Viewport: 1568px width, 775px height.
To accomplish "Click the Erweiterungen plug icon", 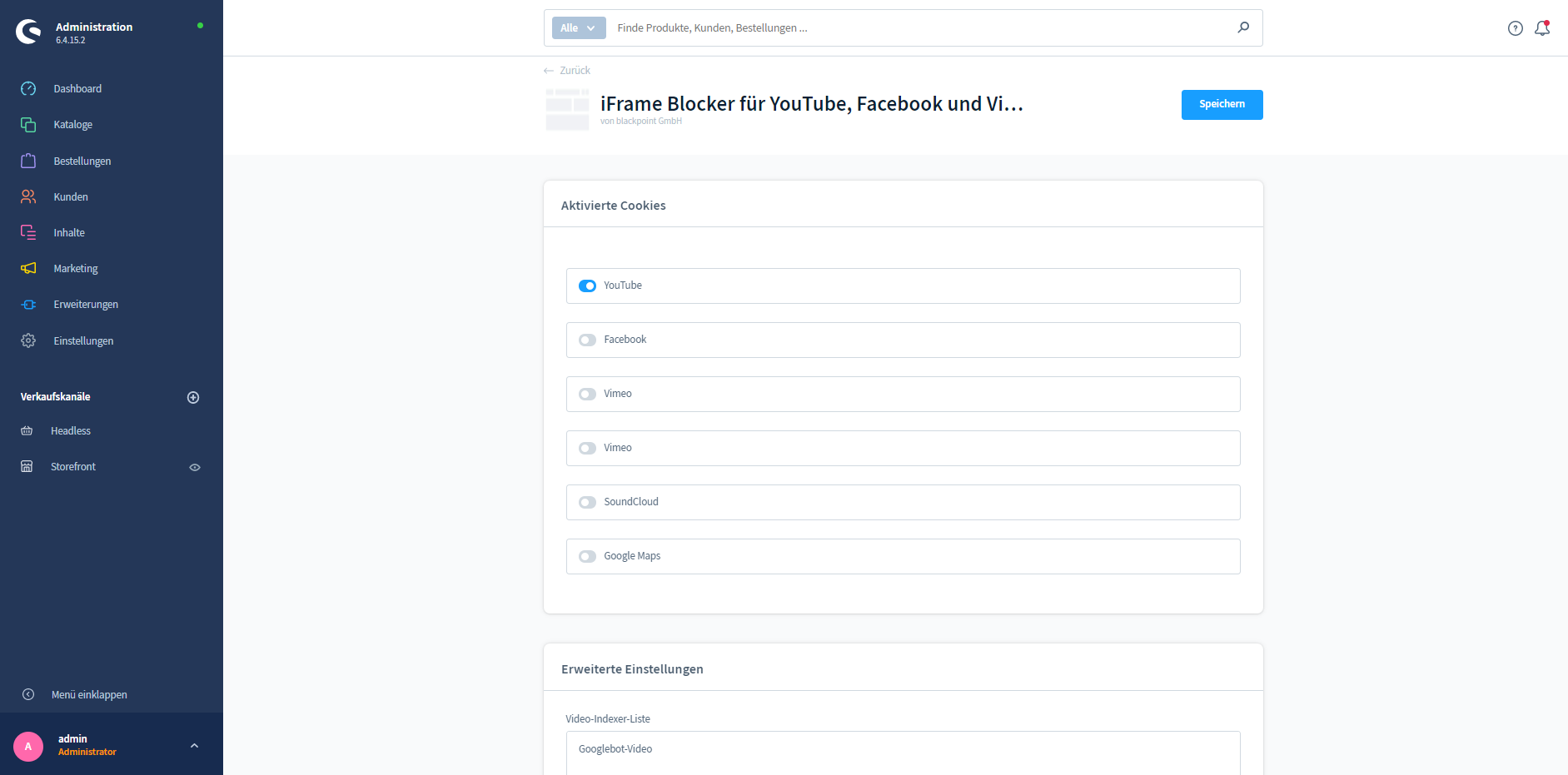I will coord(28,305).
